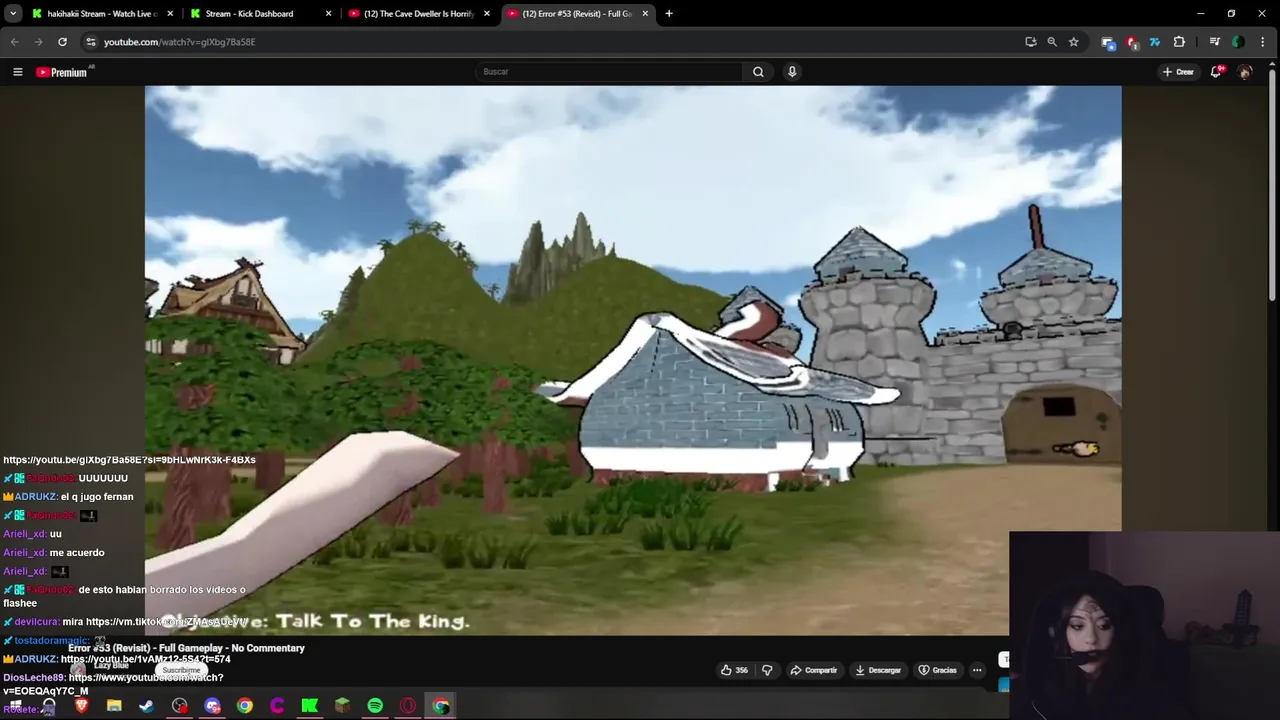Click the address bar URL
This screenshot has width=1280, height=720.
(x=180, y=42)
